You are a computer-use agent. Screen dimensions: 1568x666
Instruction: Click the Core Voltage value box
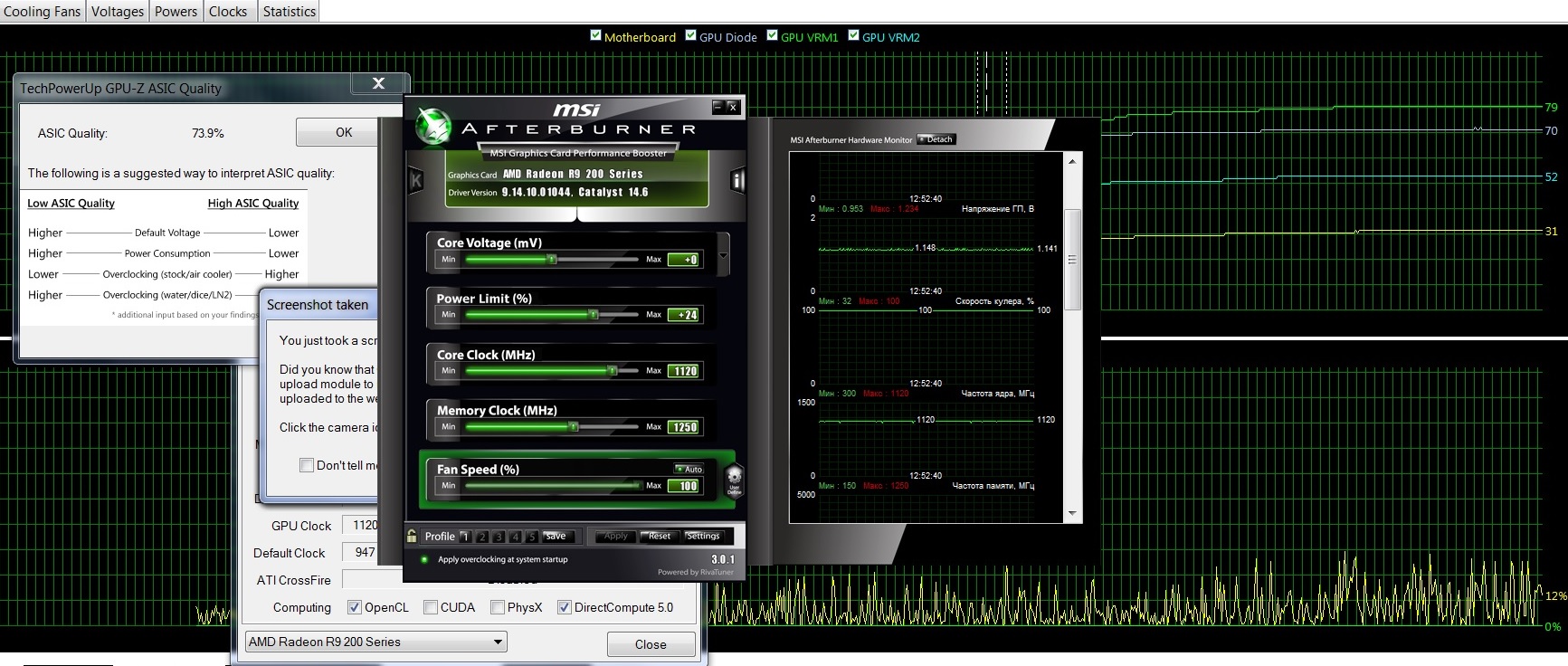pyautogui.click(x=683, y=260)
